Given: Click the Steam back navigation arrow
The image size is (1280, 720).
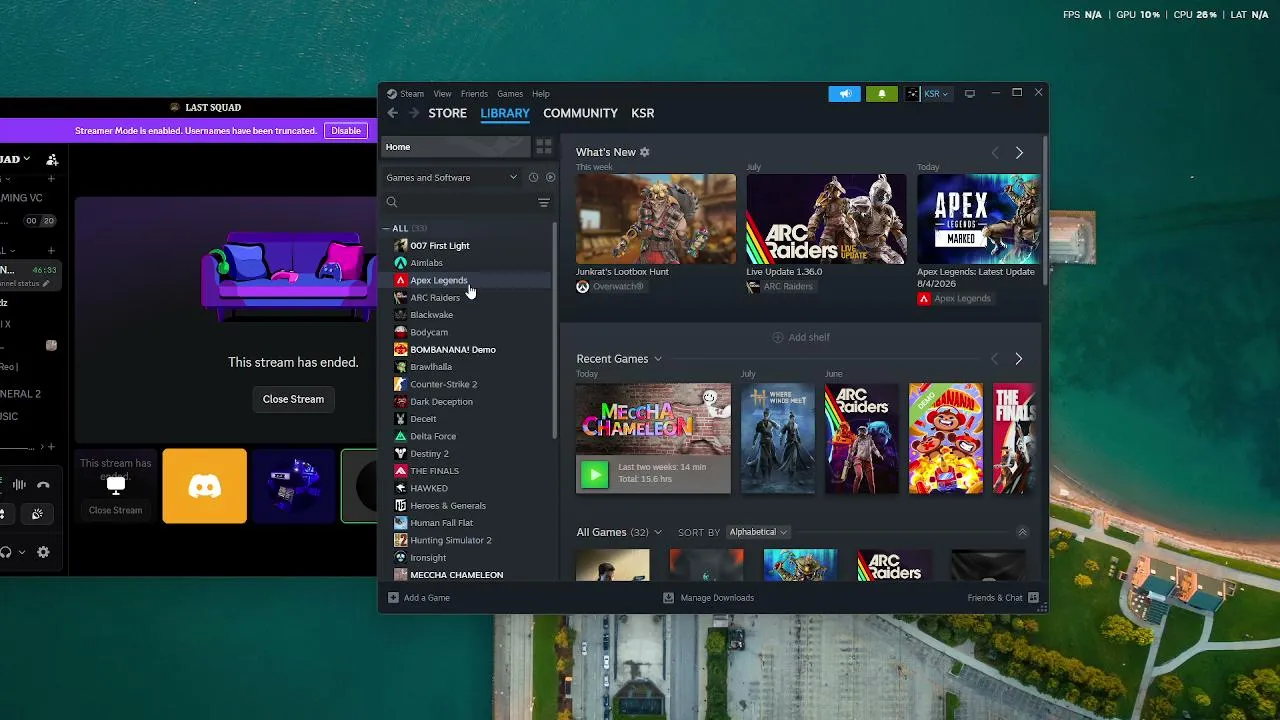Looking at the screenshot, I should pos(392,113).
